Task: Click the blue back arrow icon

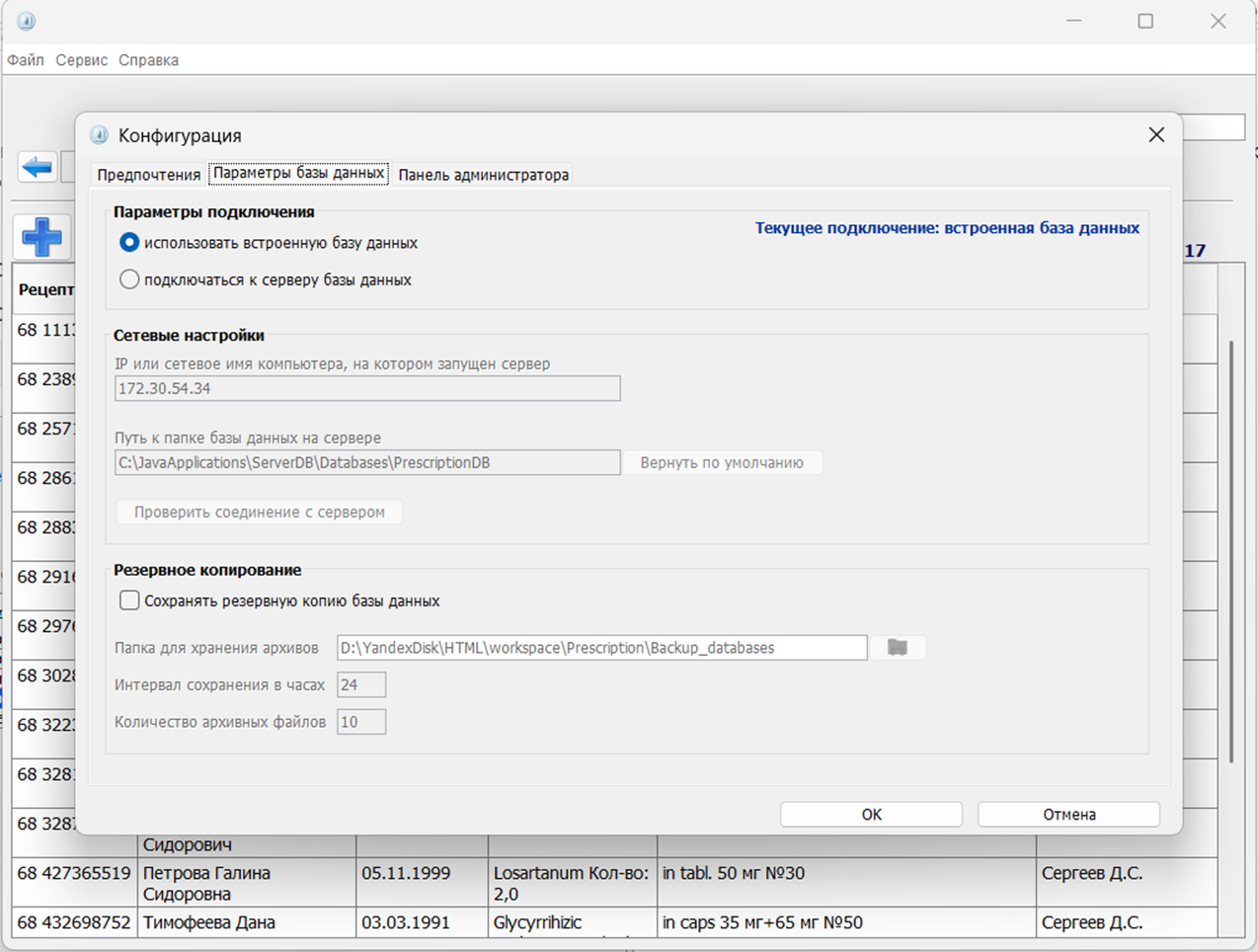Action: 38,167
